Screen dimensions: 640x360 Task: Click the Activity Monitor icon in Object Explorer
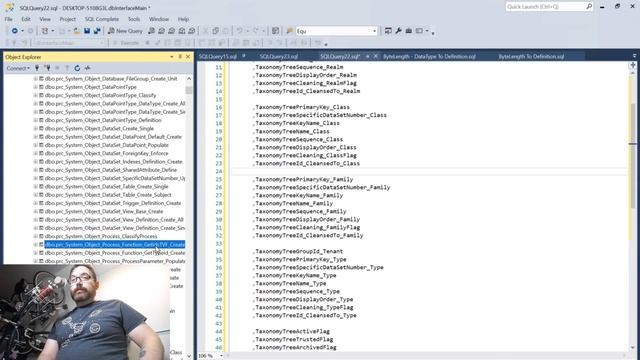click(87, 68)
